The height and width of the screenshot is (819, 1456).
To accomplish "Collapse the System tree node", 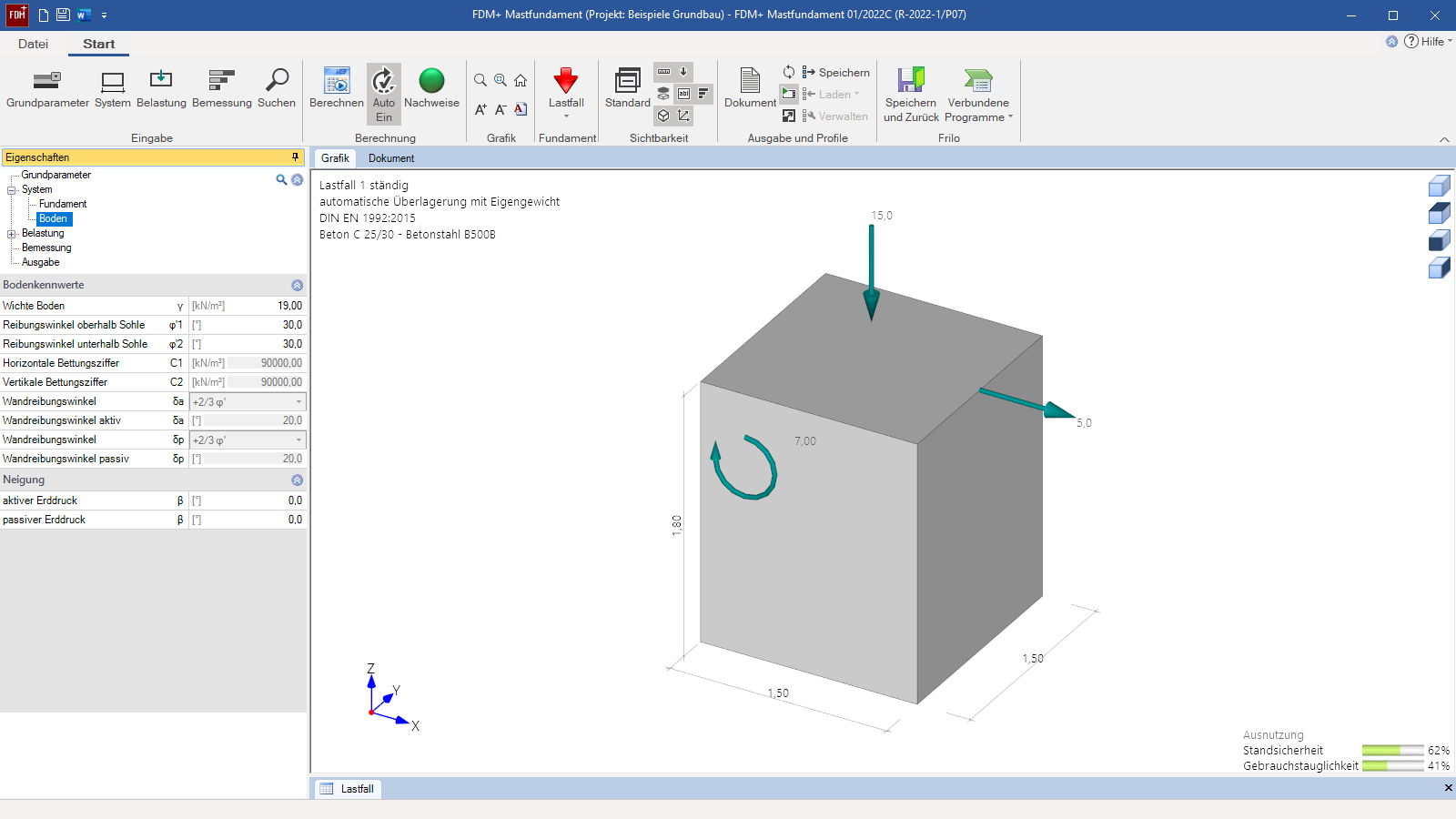I will (12, 190).
